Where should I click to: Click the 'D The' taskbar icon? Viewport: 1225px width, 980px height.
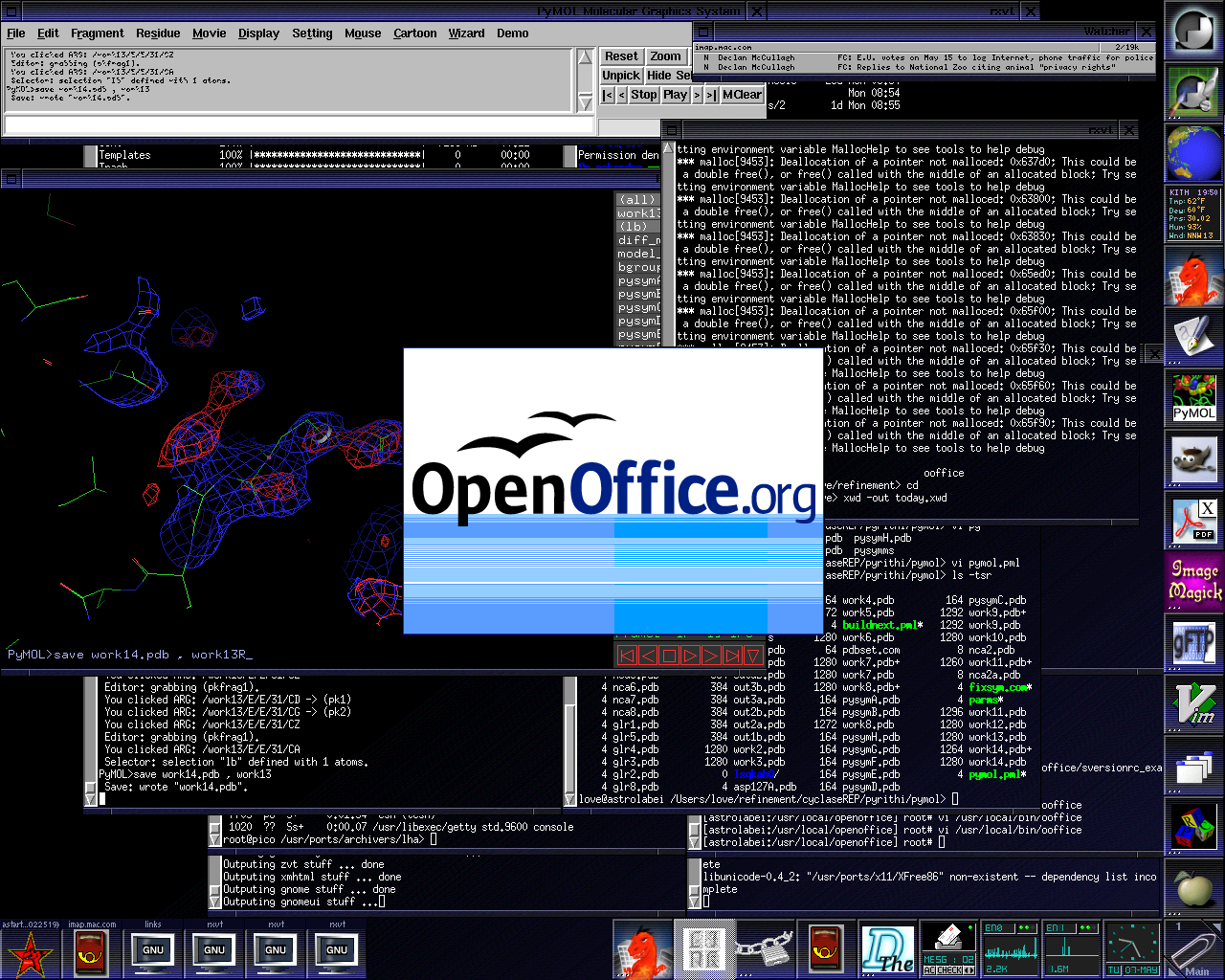click(887, 949)
